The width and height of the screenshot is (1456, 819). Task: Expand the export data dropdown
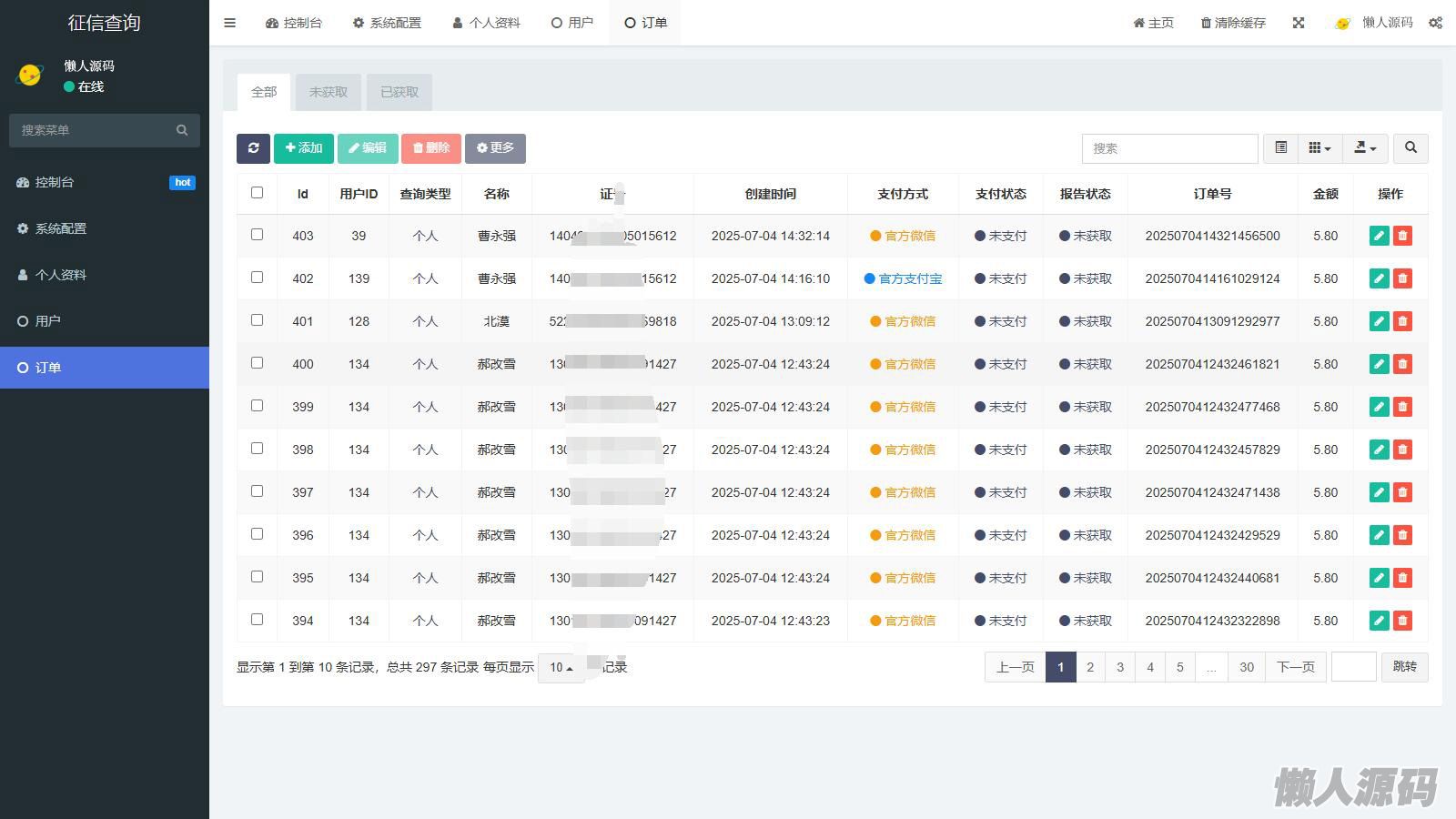pyautogui.click(x=1365, y=148)
